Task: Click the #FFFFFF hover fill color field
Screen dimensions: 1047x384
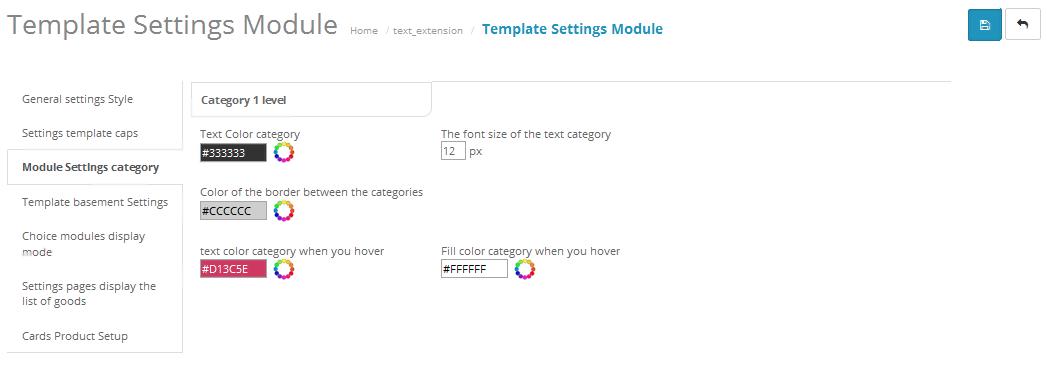Action: click(x=474, y=269)
